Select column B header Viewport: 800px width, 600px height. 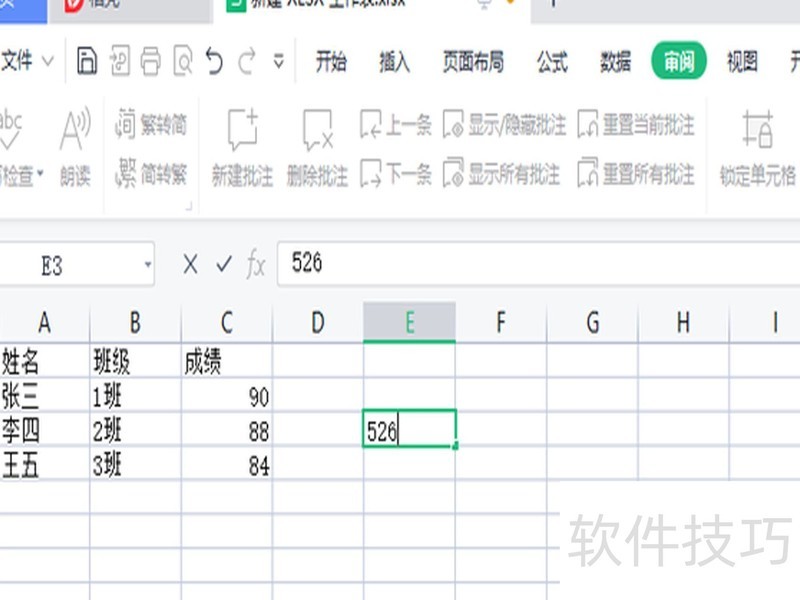(135, 322)
